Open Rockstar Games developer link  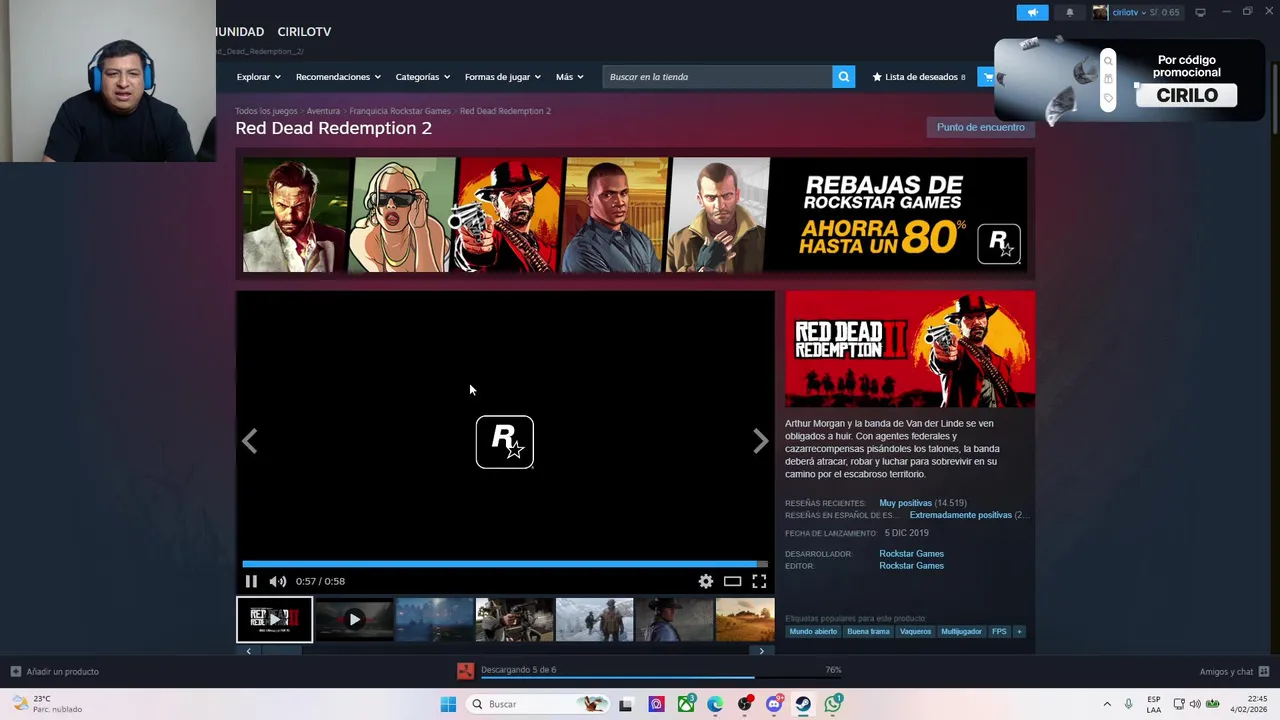click(x=911, y=554)
